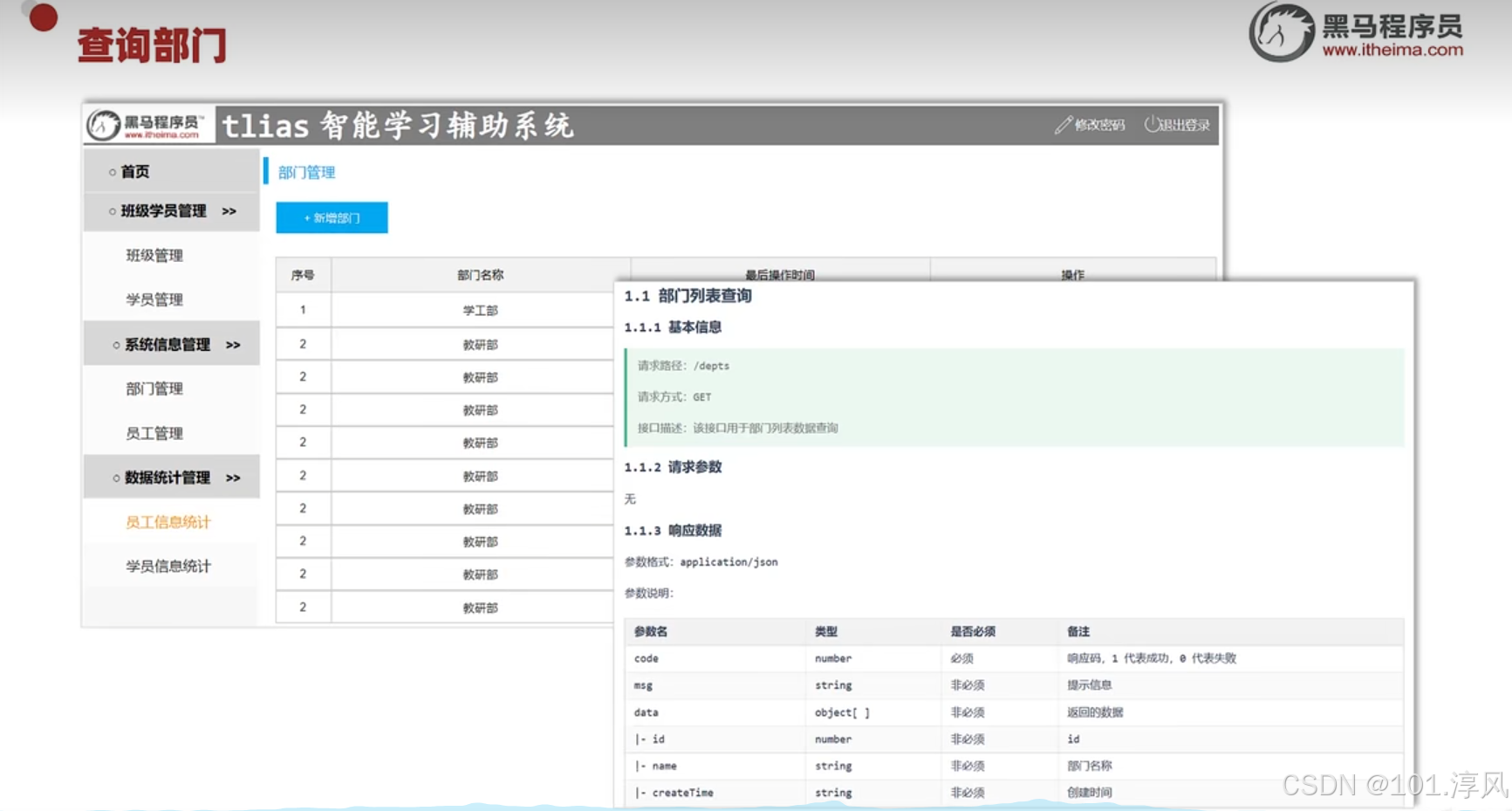Select the highlighted 员工信息统计 item
The width and height of the screenshot is (1512, 811).
(168, 522)
